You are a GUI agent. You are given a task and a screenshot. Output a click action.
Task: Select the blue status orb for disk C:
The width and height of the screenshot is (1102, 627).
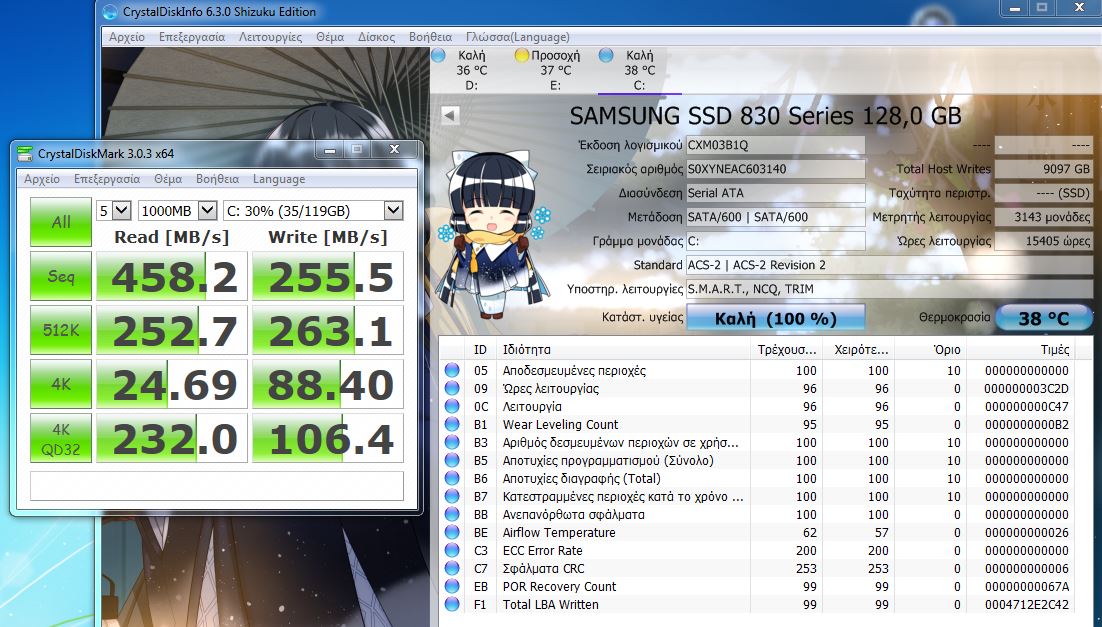(606, 55)
